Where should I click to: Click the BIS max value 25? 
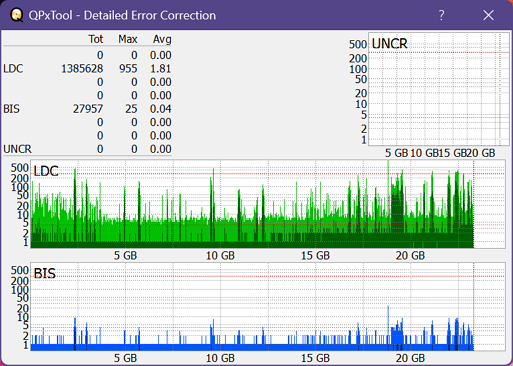pos(131,109)
